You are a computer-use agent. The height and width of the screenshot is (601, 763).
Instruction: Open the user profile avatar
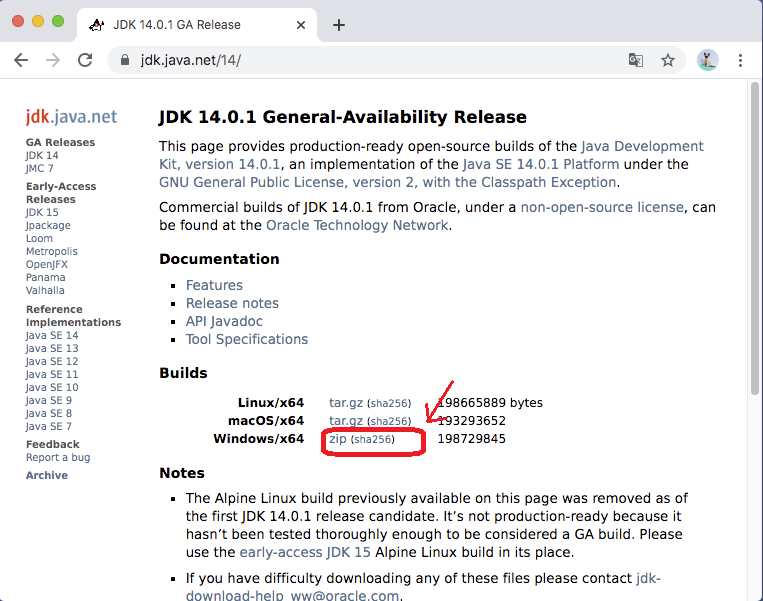tap(707, 60)
